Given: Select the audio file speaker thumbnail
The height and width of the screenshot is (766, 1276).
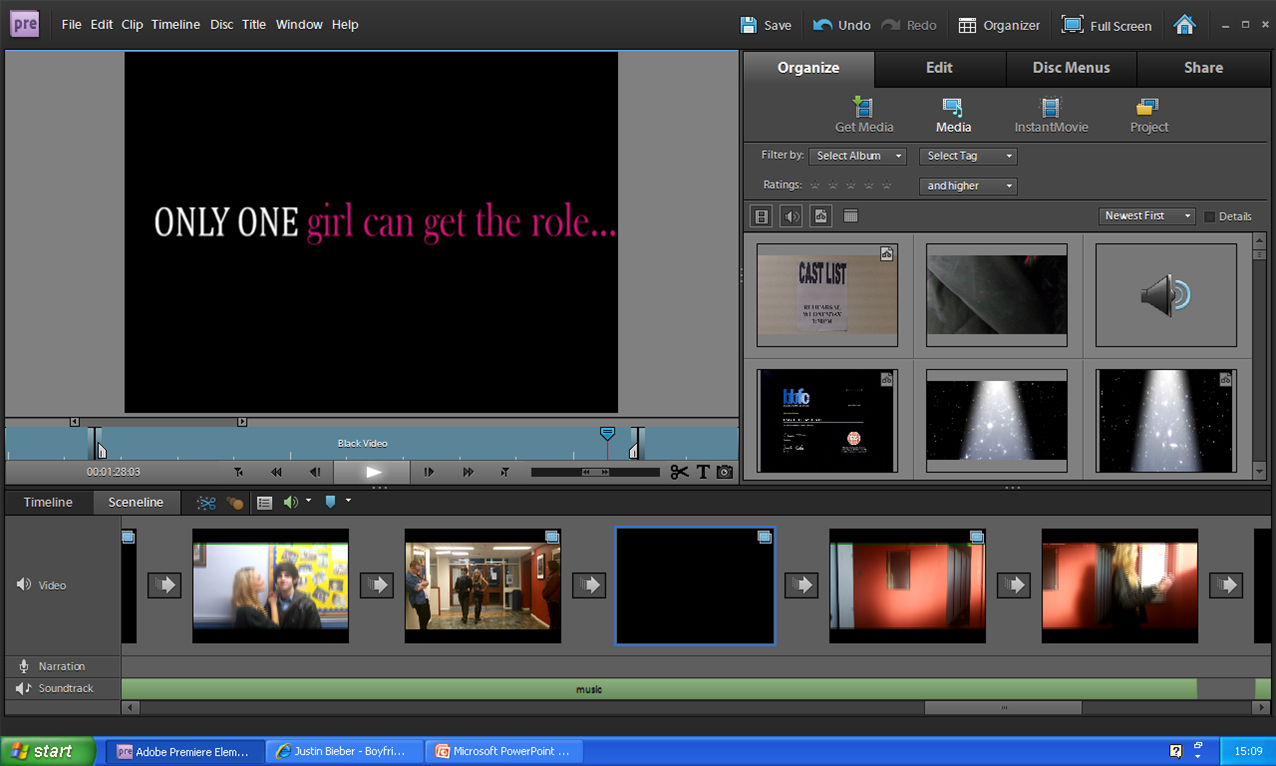Looking at the screenshot, I should [x=1166, y=295].
